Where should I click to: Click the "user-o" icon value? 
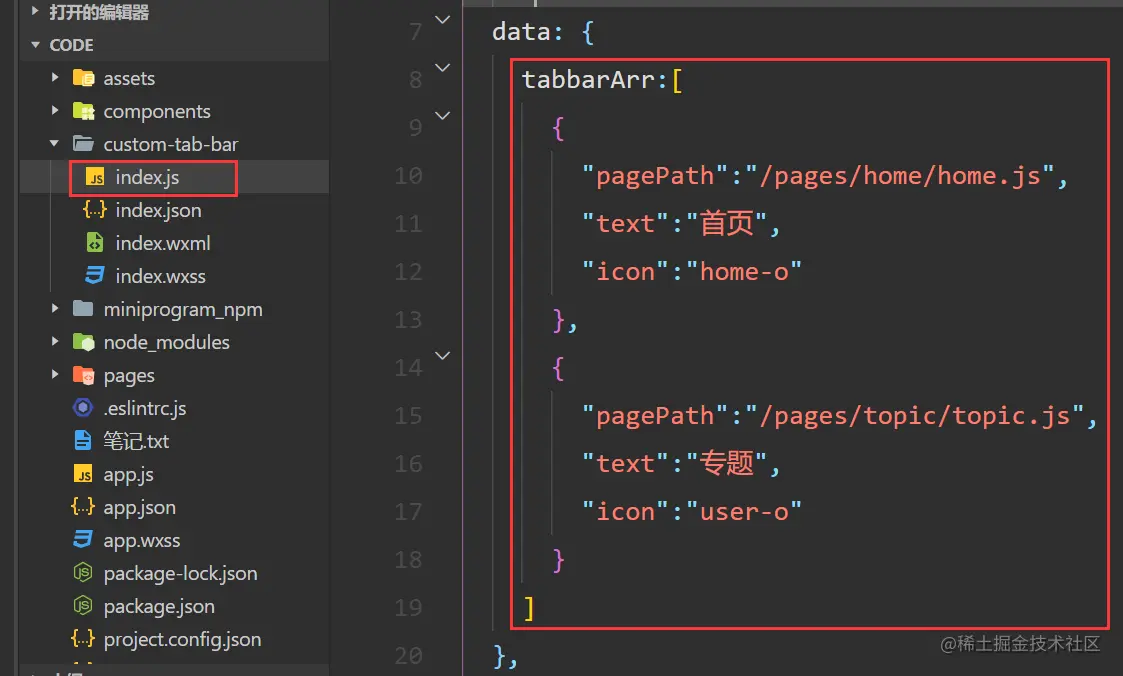click(743, 511)
